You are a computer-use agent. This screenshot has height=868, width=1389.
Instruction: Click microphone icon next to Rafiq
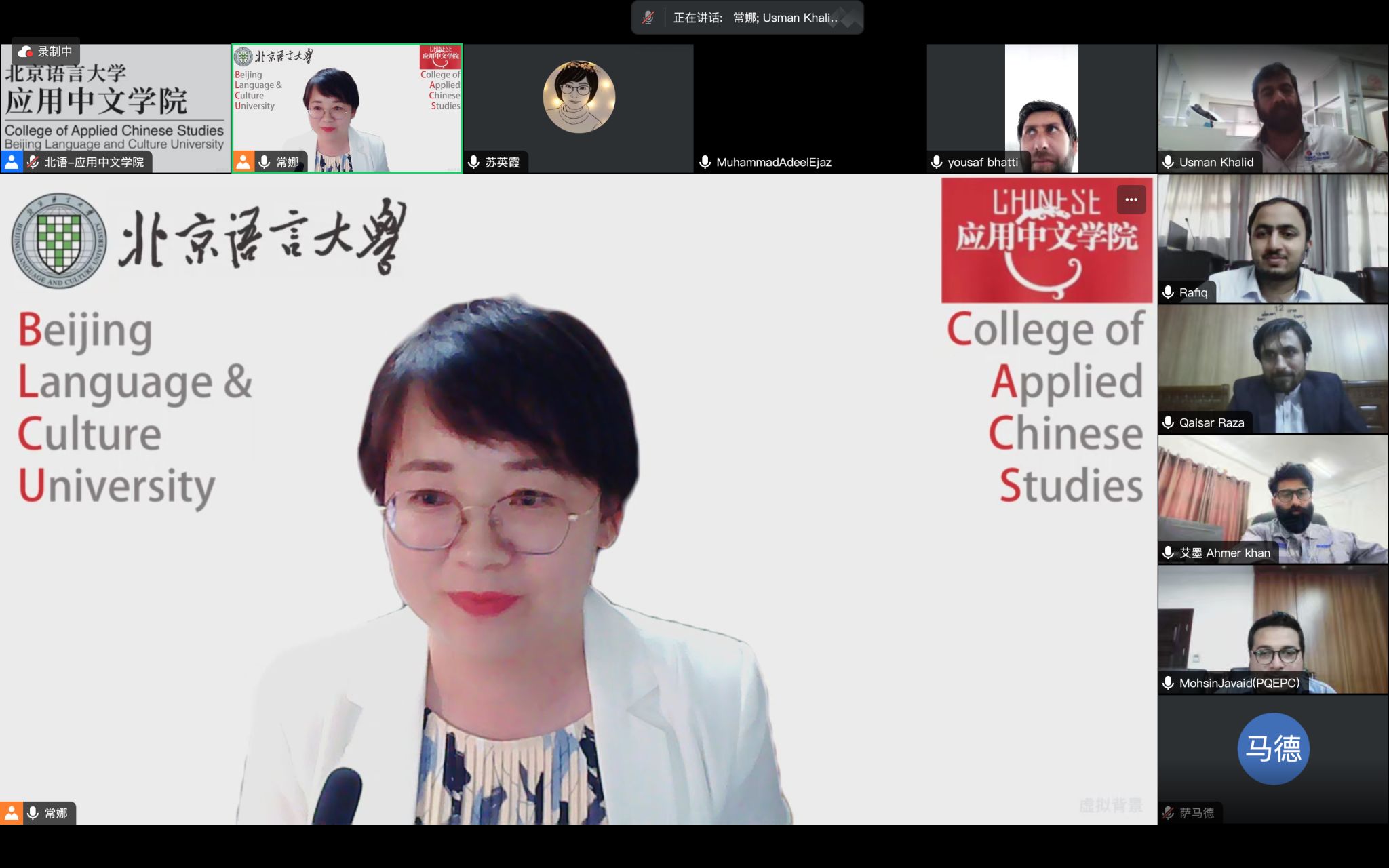1169,292
